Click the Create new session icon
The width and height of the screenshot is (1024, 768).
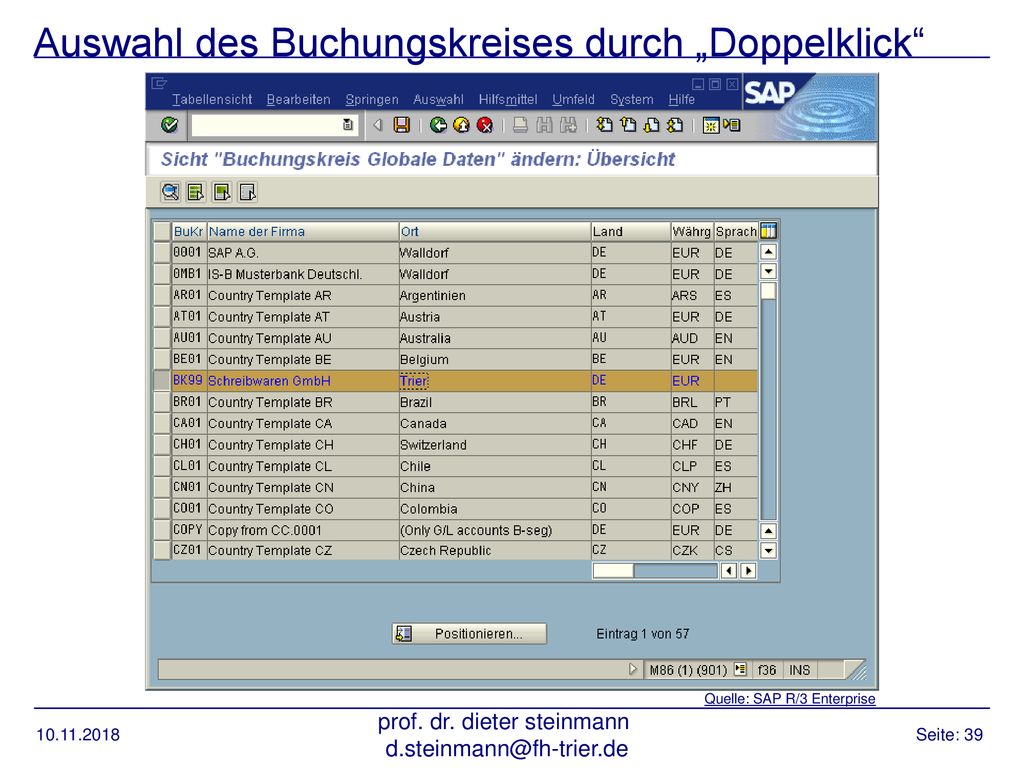[710, 125]
